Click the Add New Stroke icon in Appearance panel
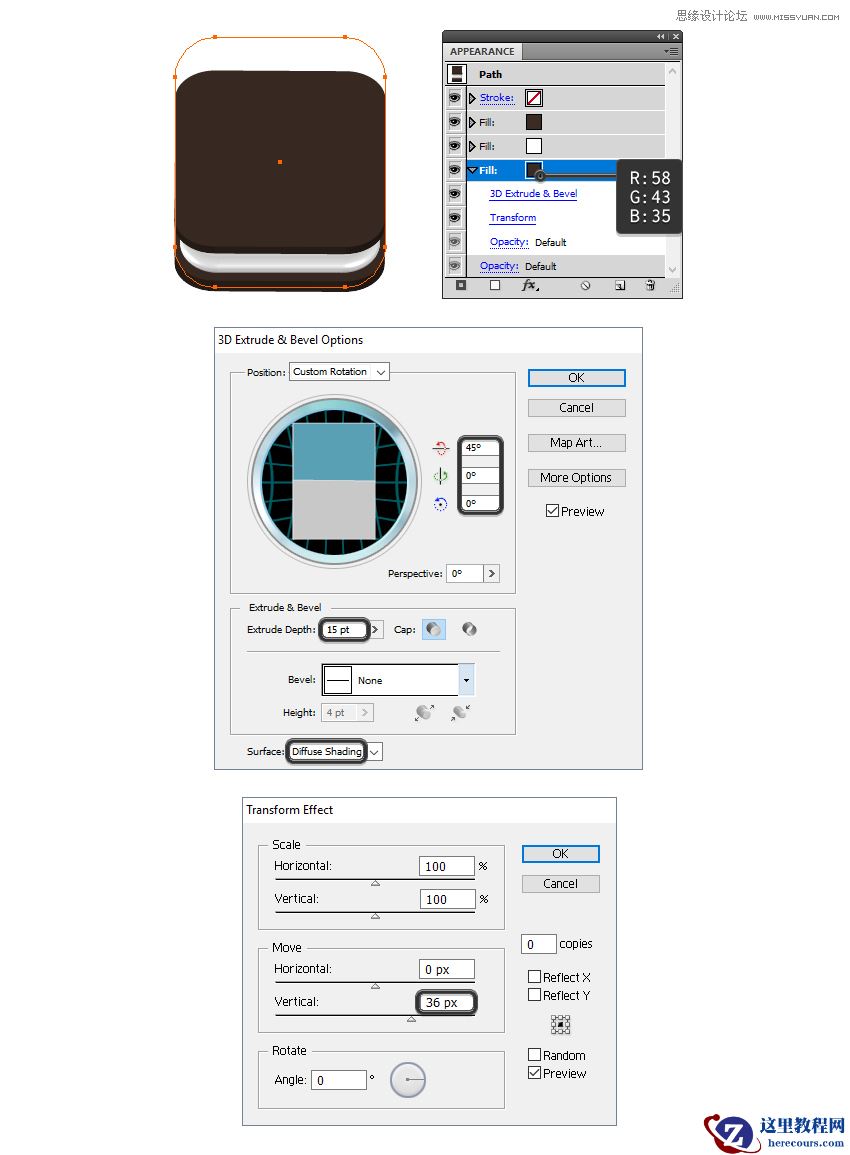850x1155 pixels. click(461, 286)
